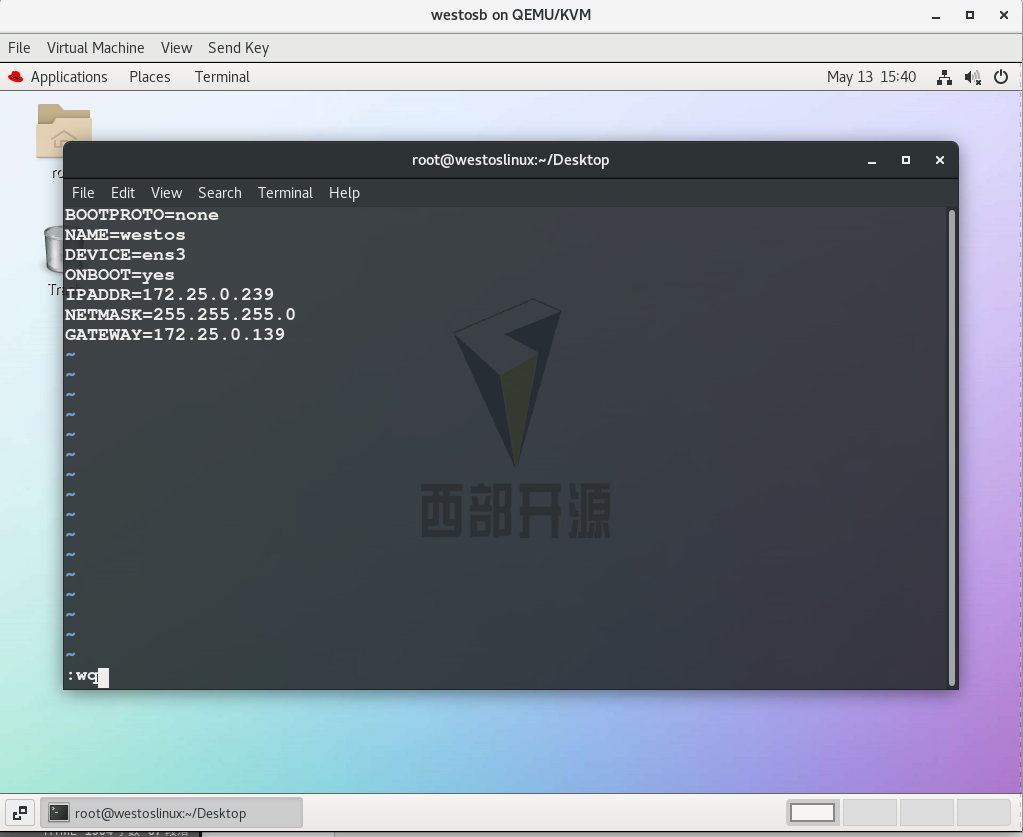Viewport: 1023px width, 837px height.
Task: Open View menu in terminal window
Action: point(166,193)
